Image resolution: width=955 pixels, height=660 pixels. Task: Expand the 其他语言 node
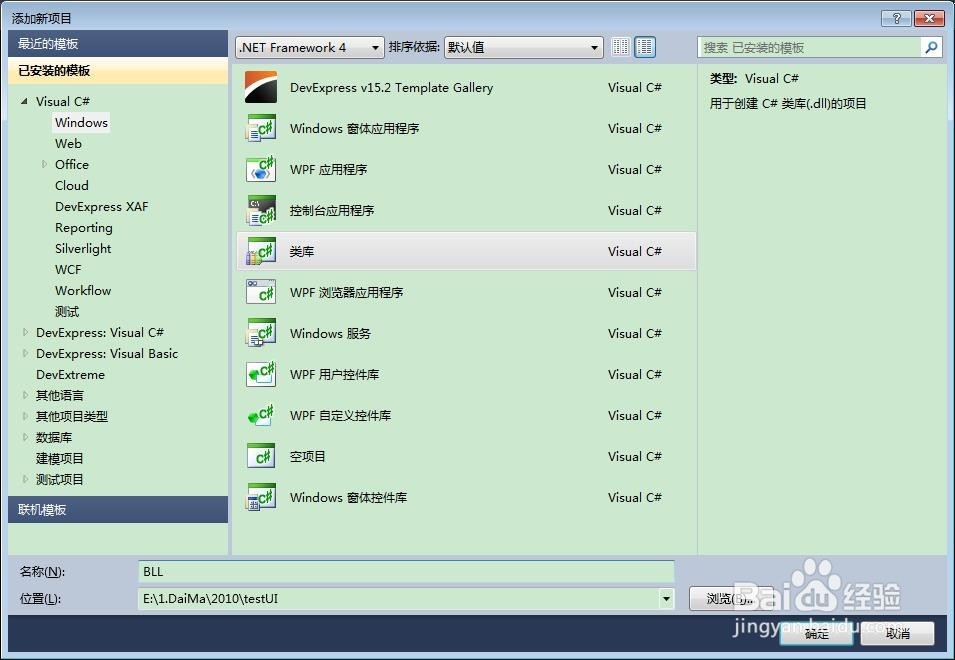click(x=25, y=395)
